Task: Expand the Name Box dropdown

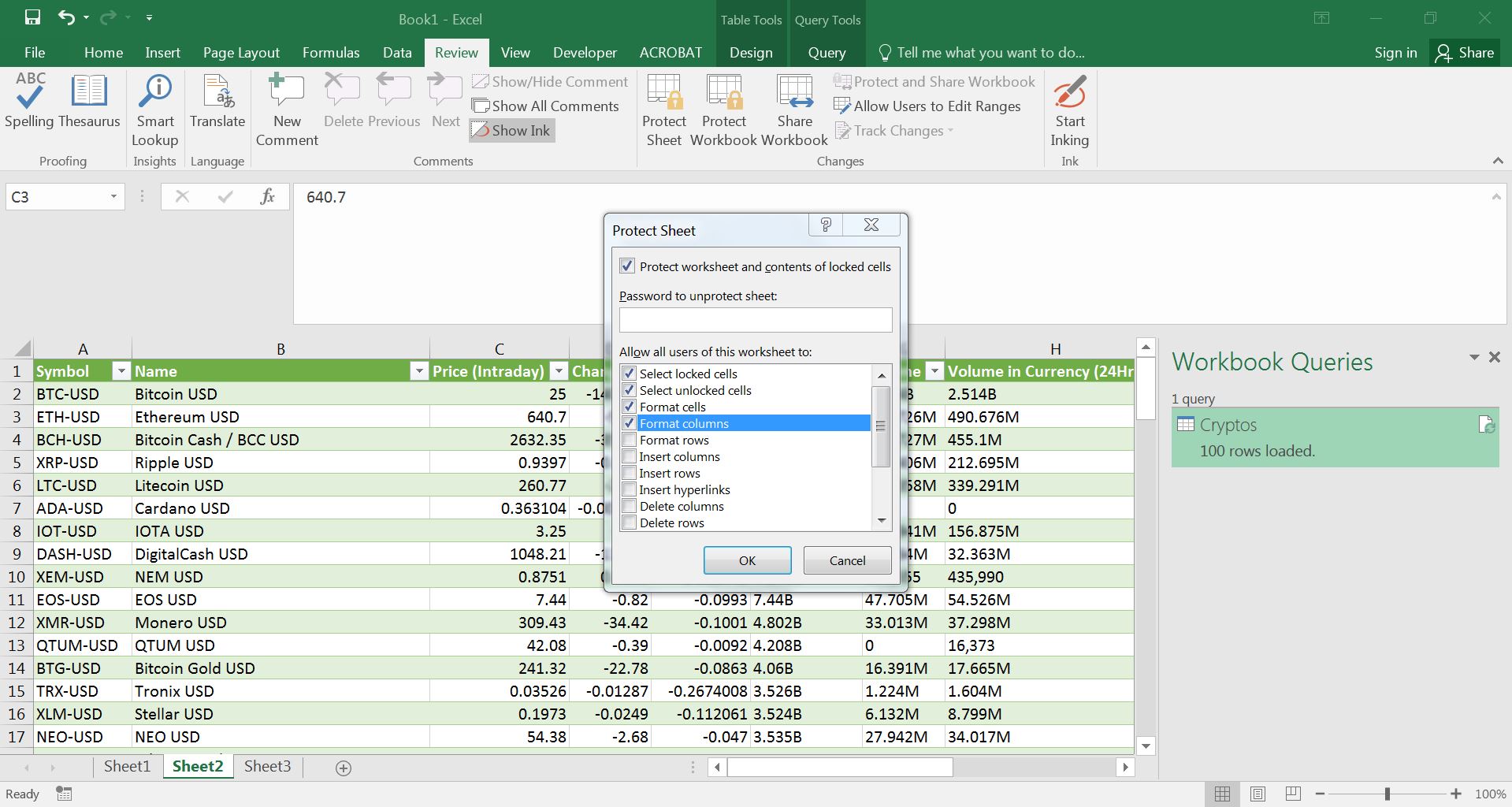Action: click(x=113, y=197)
